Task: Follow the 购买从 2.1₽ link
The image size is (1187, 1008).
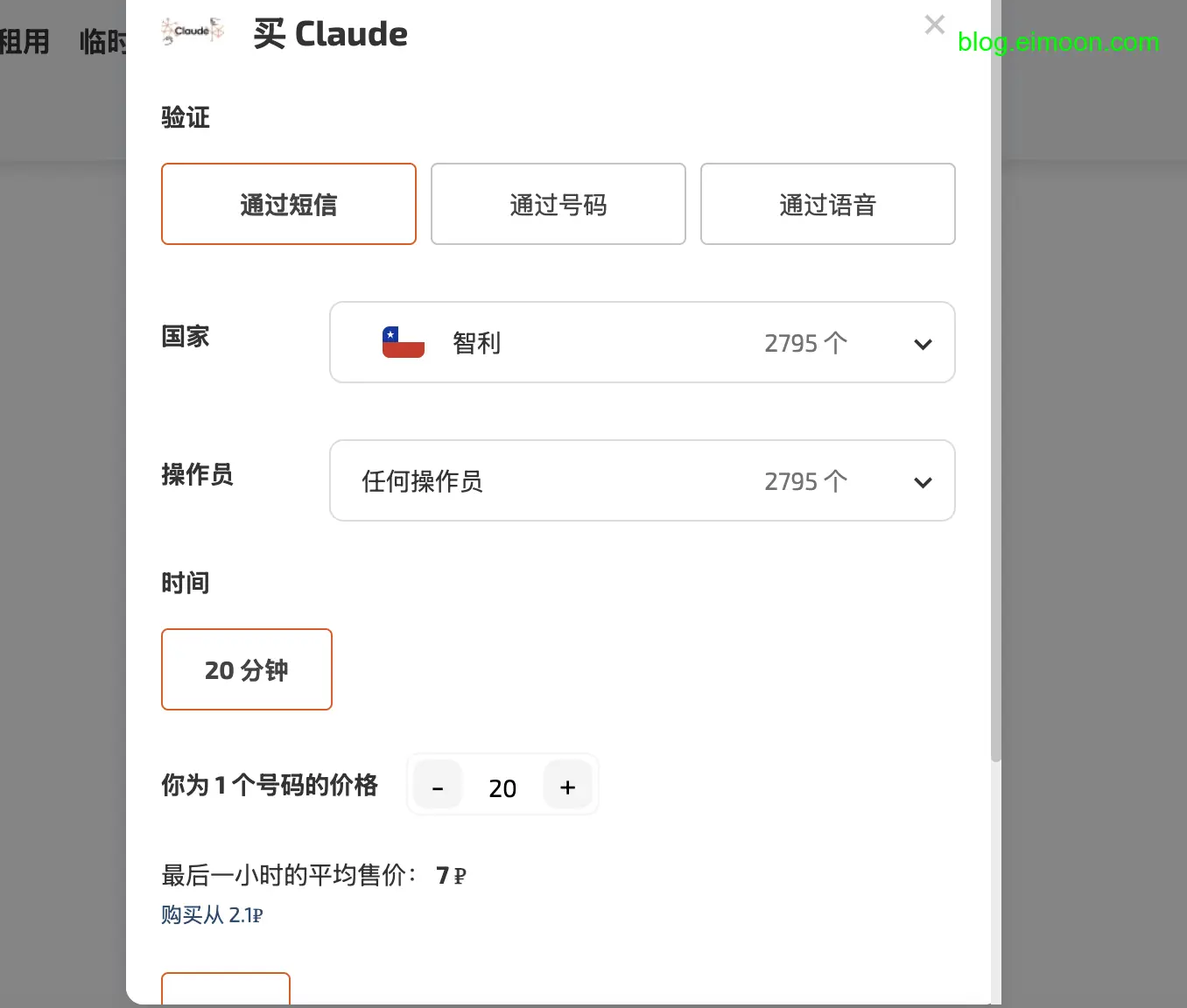Action: click(212, 915)
